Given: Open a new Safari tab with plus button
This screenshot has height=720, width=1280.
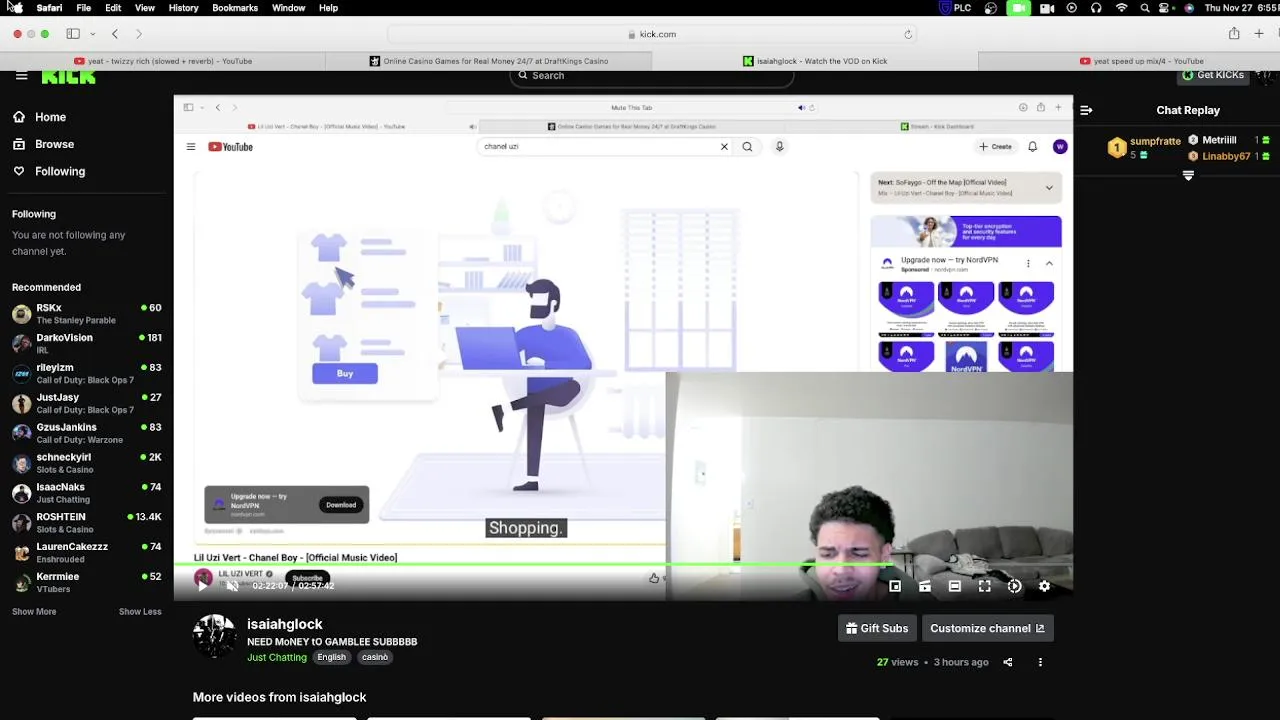Looking at the screenshot, I should pos(1259,34).
